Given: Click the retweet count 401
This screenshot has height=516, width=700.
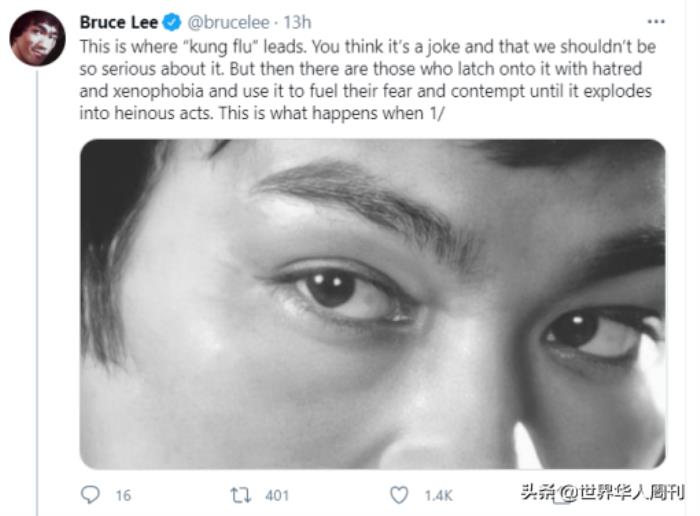Looking at the screenshot, I should 276,495.
